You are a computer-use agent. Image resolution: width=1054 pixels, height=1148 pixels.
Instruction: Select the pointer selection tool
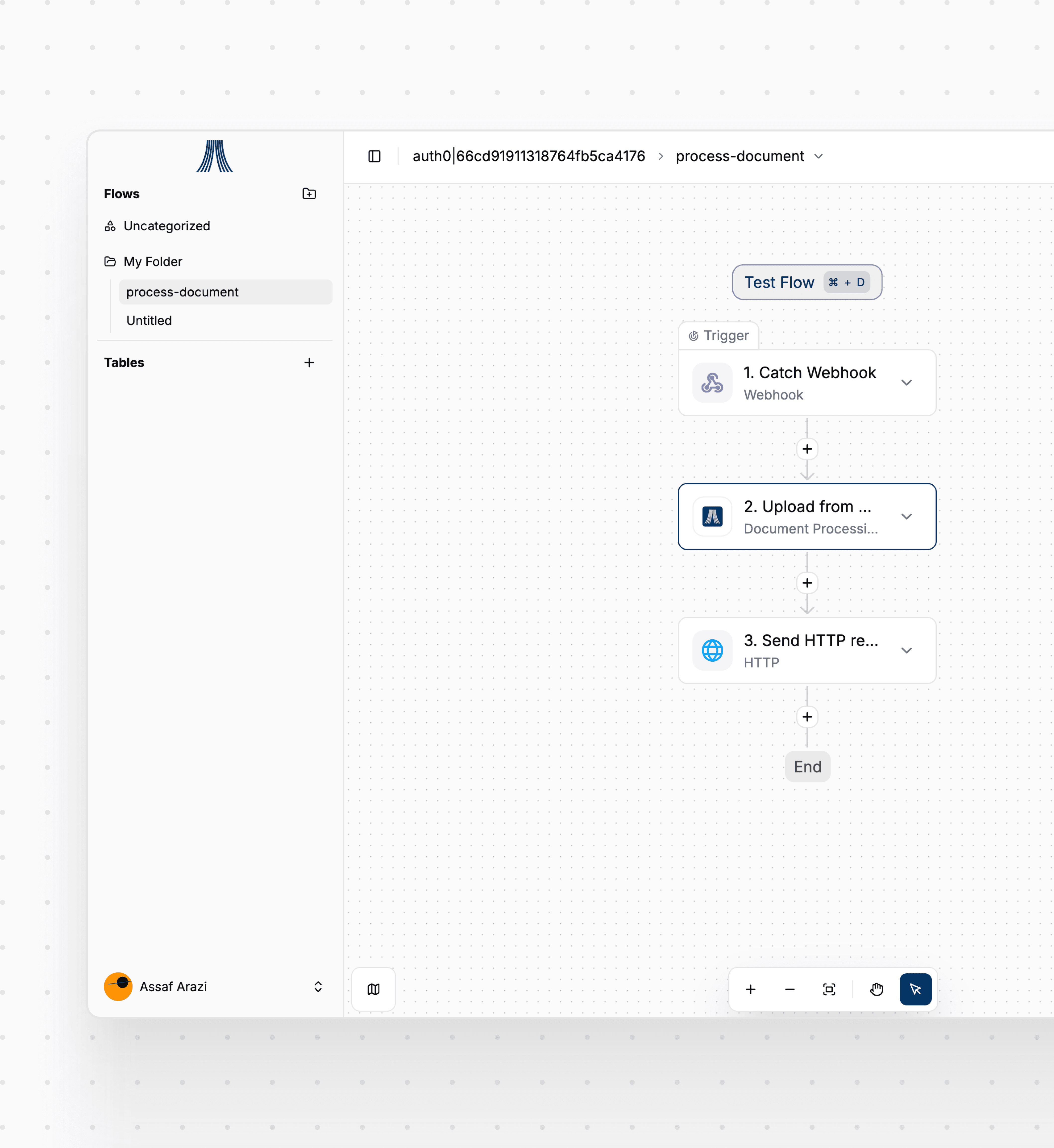click(x=915, y=989)
